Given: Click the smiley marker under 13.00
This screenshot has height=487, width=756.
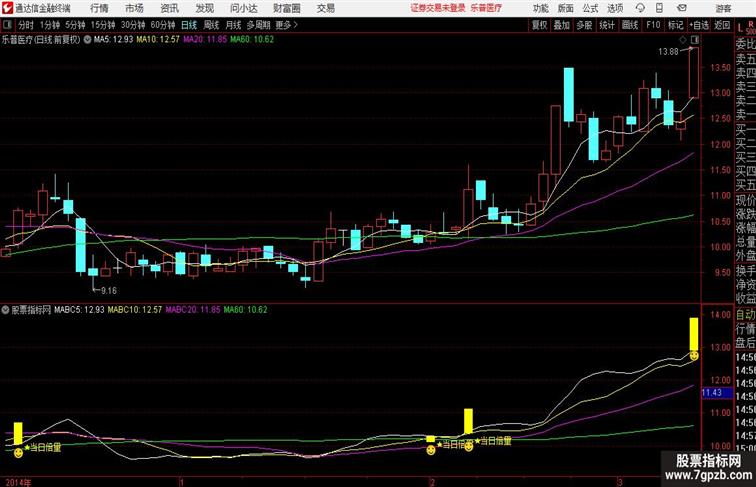Looking at the screenshot, I should [694, 356].
